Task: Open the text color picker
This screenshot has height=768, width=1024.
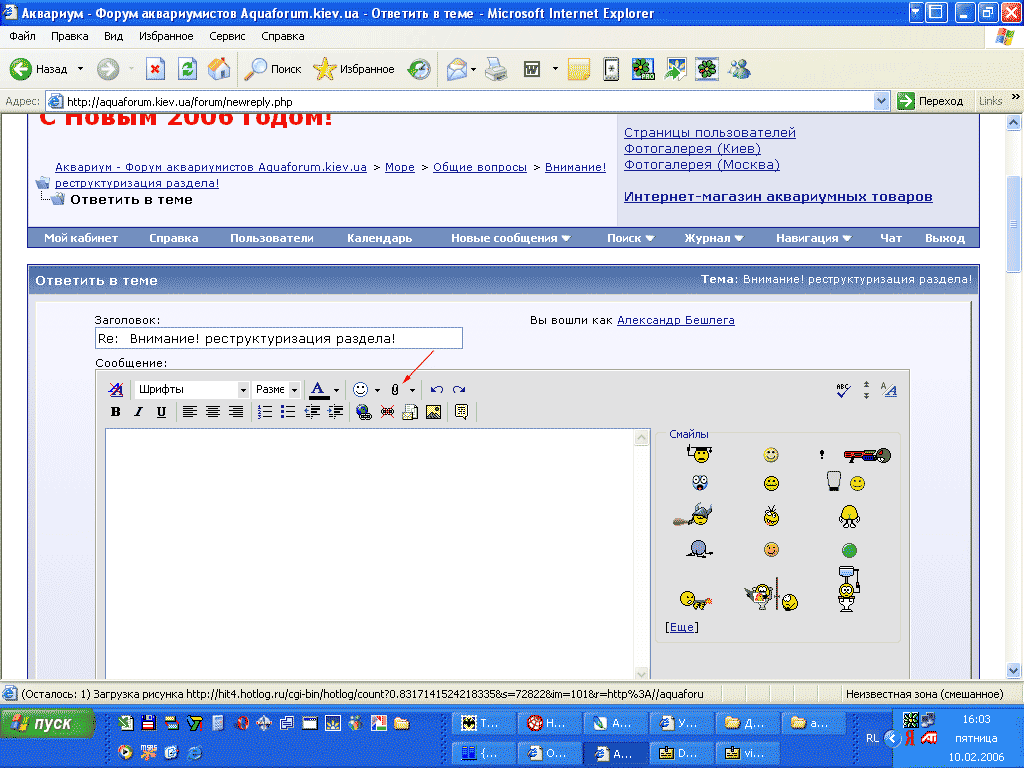Action: coord(336,391)
